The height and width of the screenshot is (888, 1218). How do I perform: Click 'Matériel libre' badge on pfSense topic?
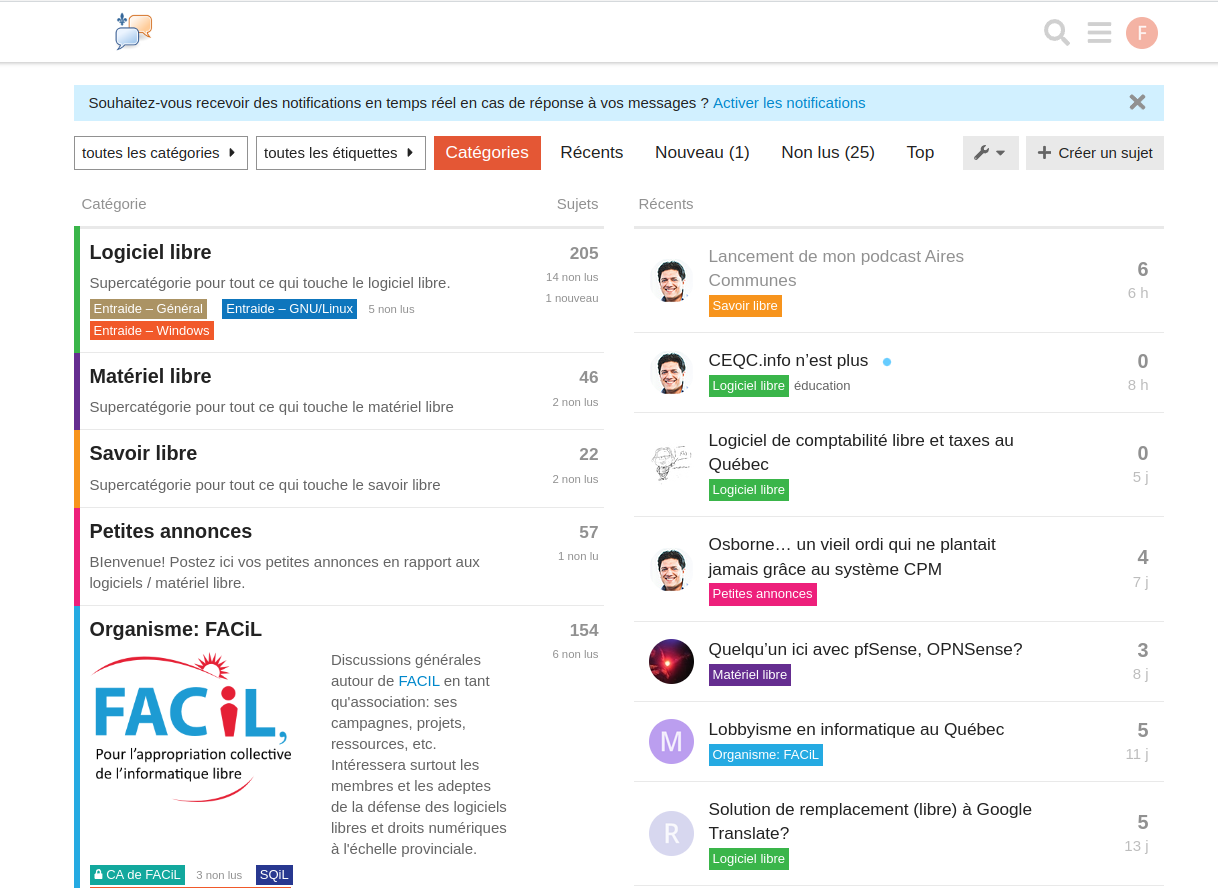pos(750,675)
